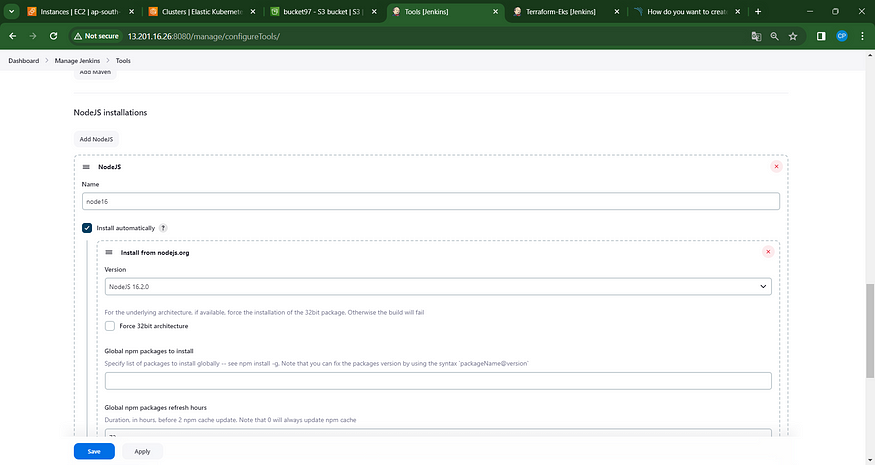Click the Tools breadcrumb
Image resolution: width=875 pixels, height=465 pixels.
(x=123, y=60)
